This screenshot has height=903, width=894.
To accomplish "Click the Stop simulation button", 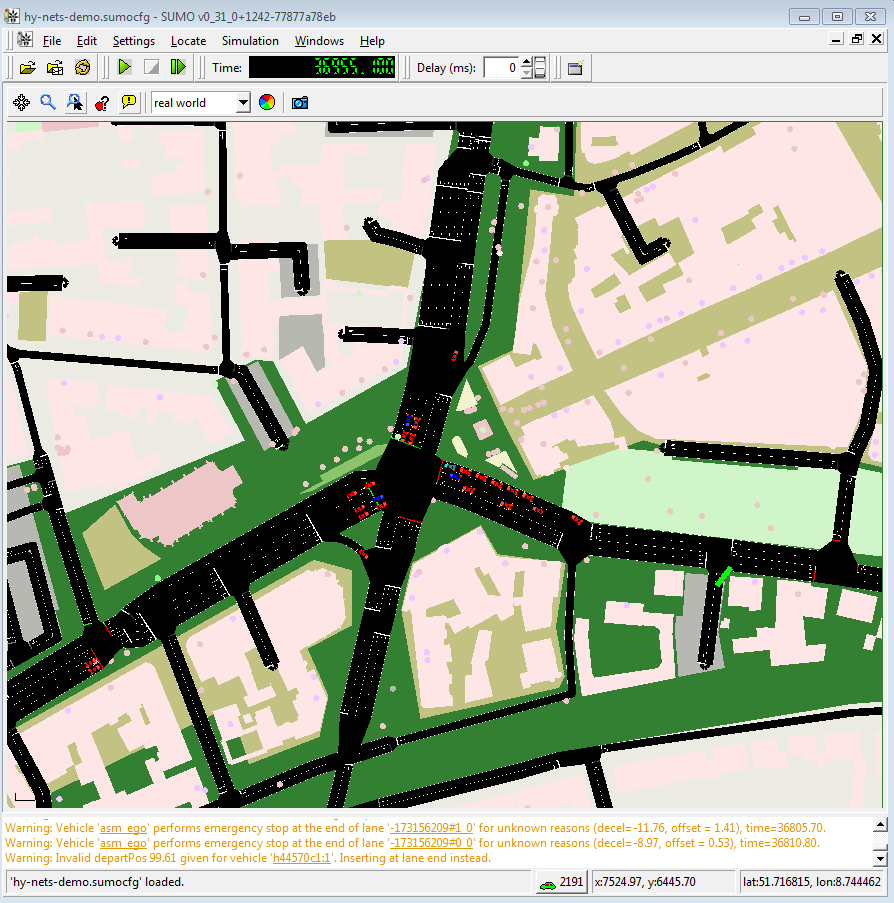I will coord(151,67).
